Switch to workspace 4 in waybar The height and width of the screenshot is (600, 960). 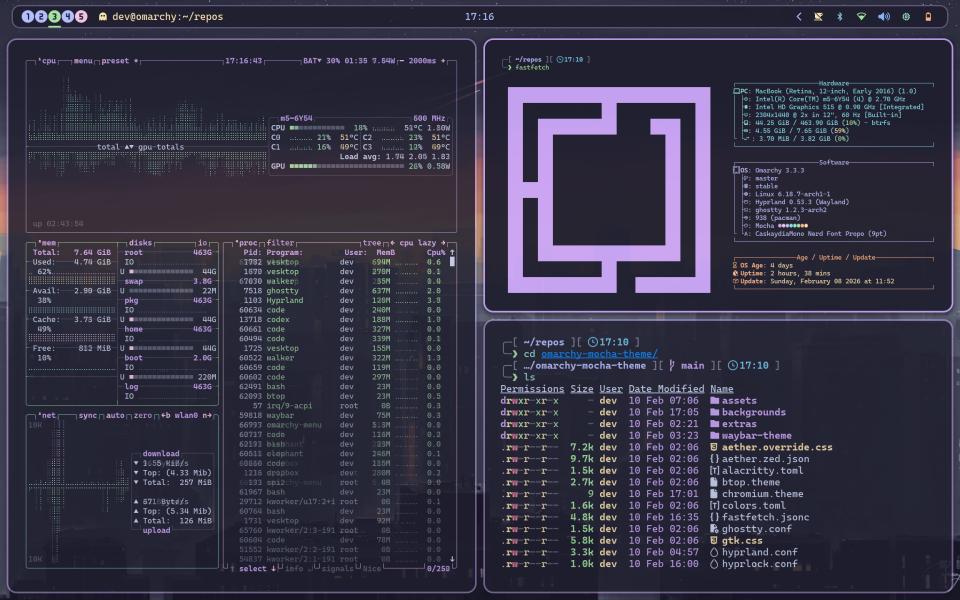tap(67, 17)
